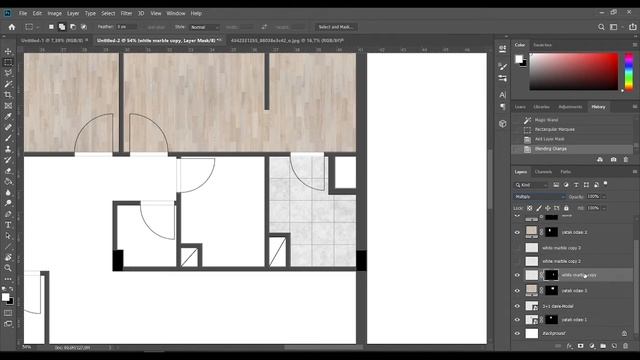Open the Character panel icon
640x360 pixels.
[502, 95]
